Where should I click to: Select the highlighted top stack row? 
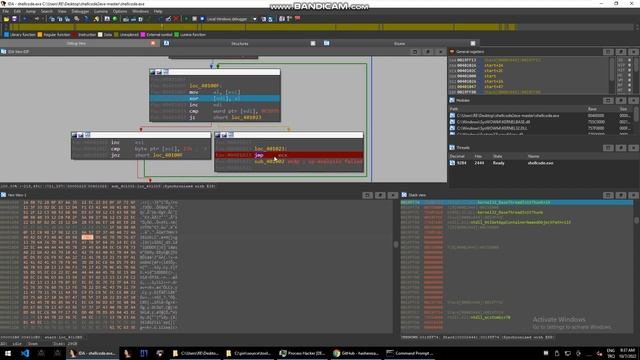[x=517, y=202]
